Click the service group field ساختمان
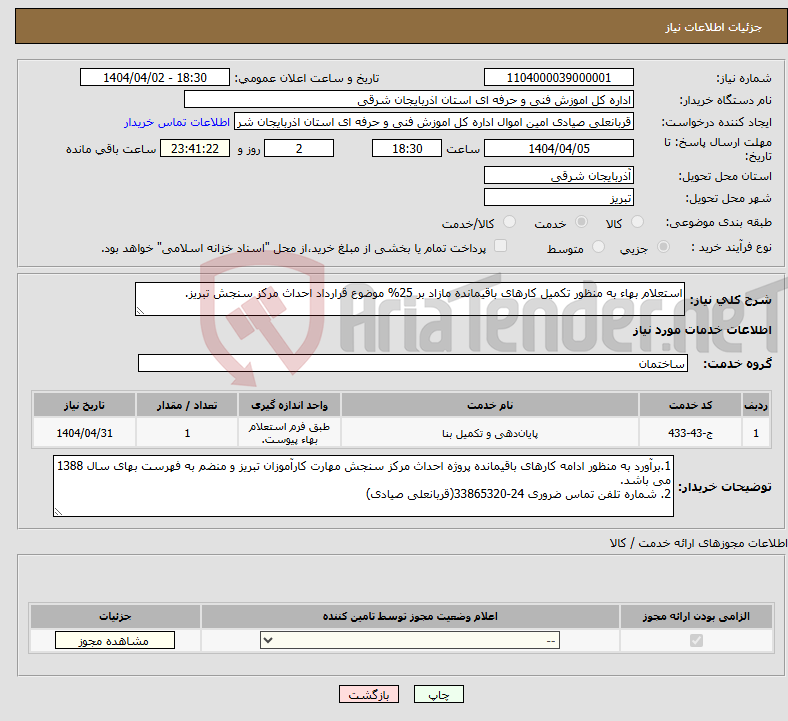The image size is (788, 721). click(x=413, y=363)
